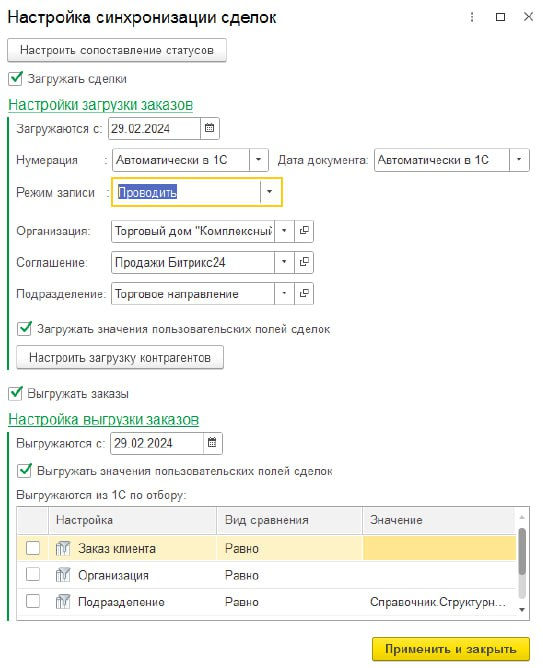This screenshot has height=668, width=543.
Task: Expand the Нумерация dropdown
Action: [x=259, y=160]
